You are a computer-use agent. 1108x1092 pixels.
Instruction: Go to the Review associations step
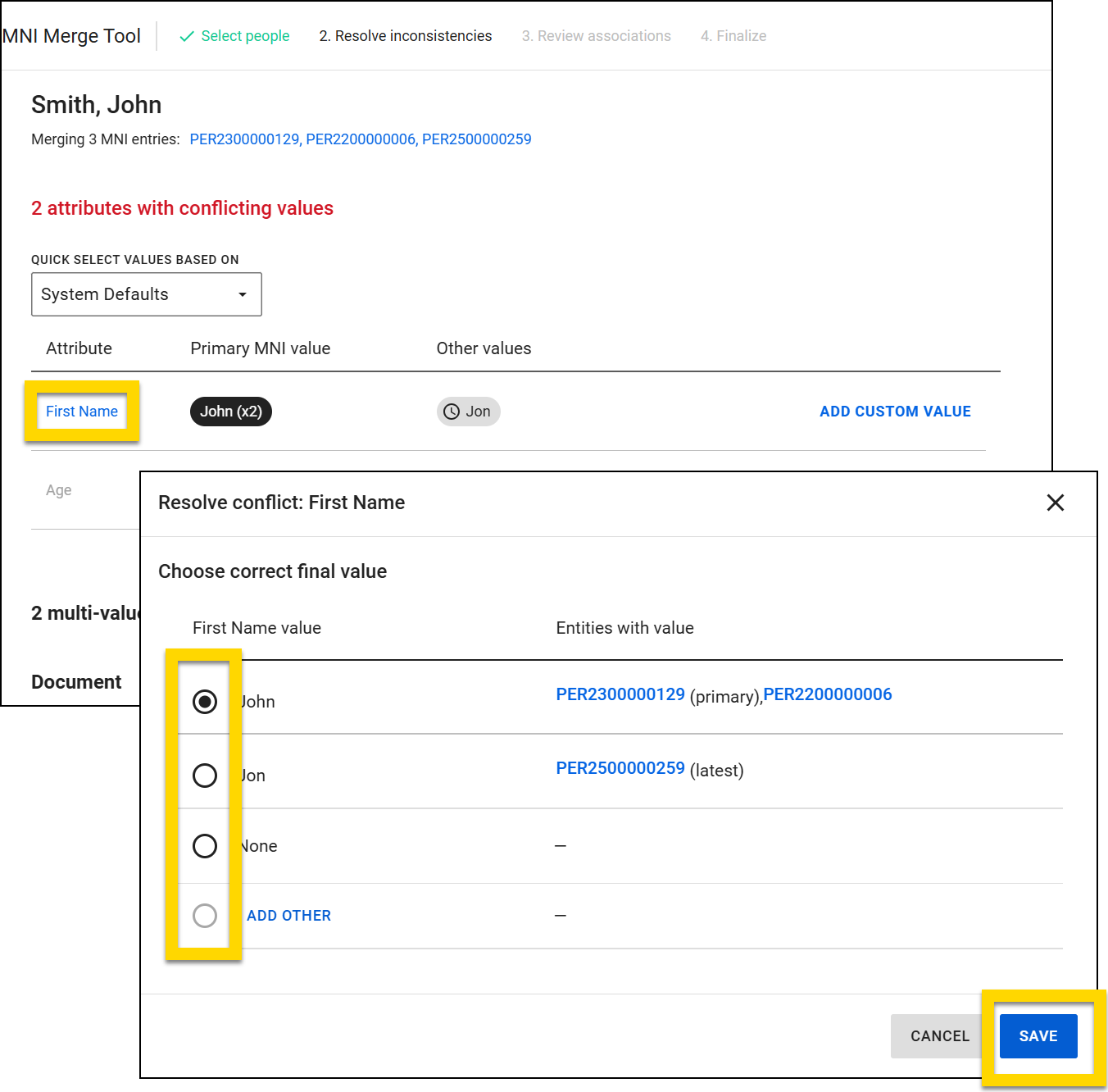click(596, 36)
